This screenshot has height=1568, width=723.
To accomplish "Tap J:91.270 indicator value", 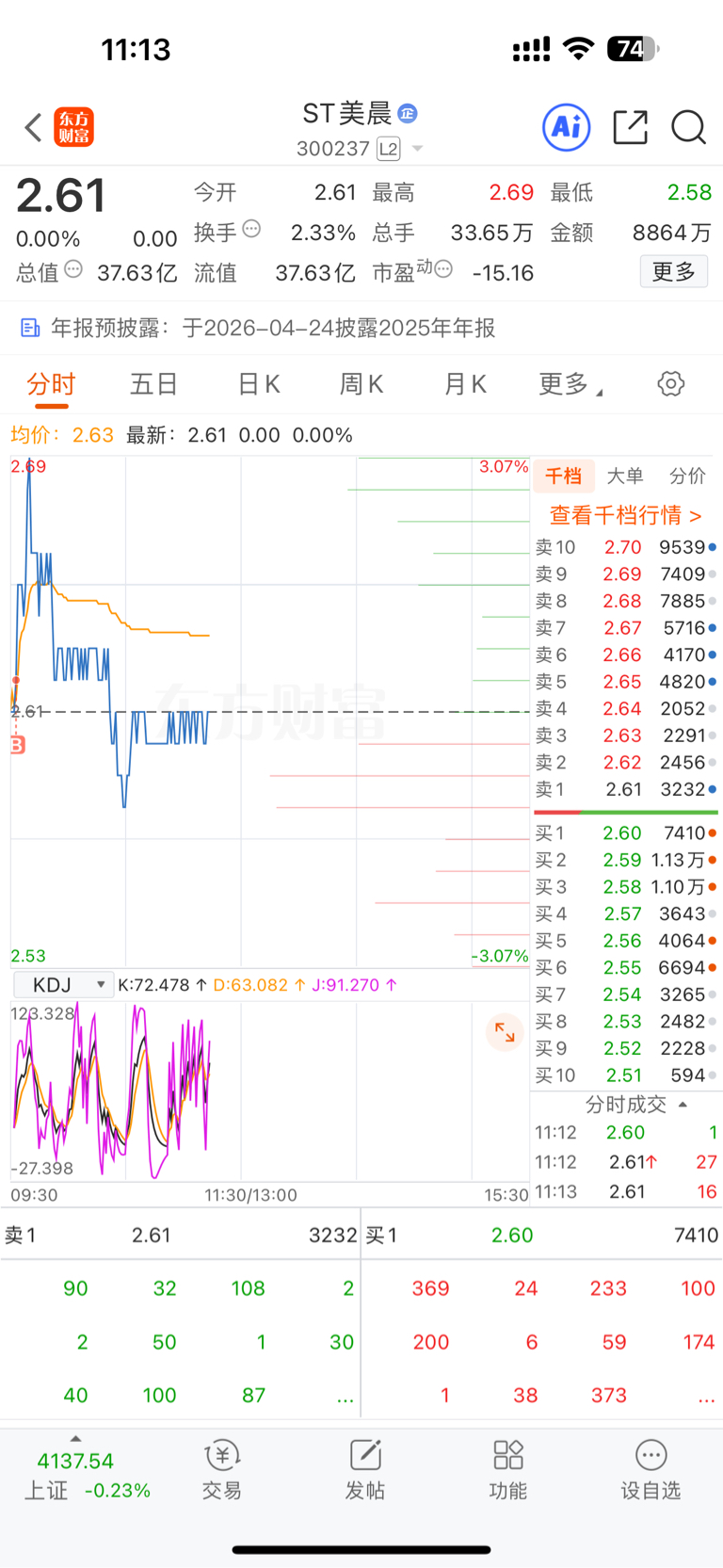I will pyautogui.click(x=354, y=985).
